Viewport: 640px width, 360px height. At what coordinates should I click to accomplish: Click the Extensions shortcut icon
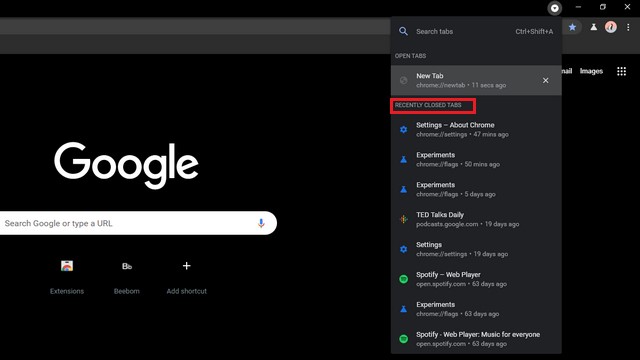(x=67, y=266)
